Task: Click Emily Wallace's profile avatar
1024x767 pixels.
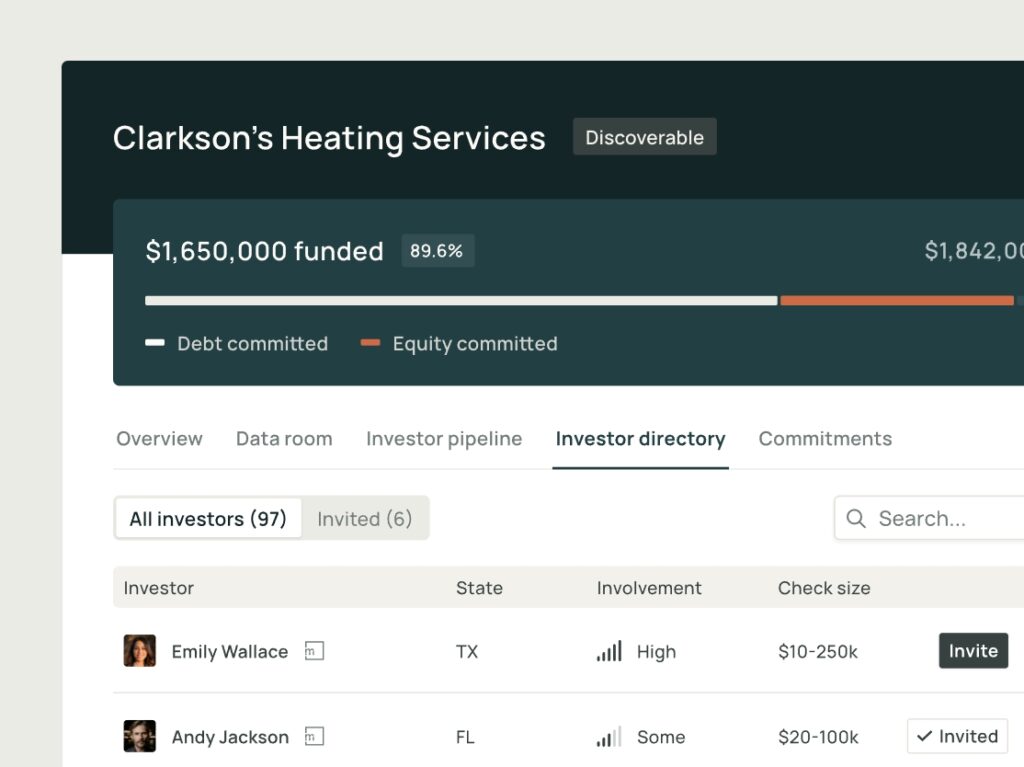Action: pos(139,651)
